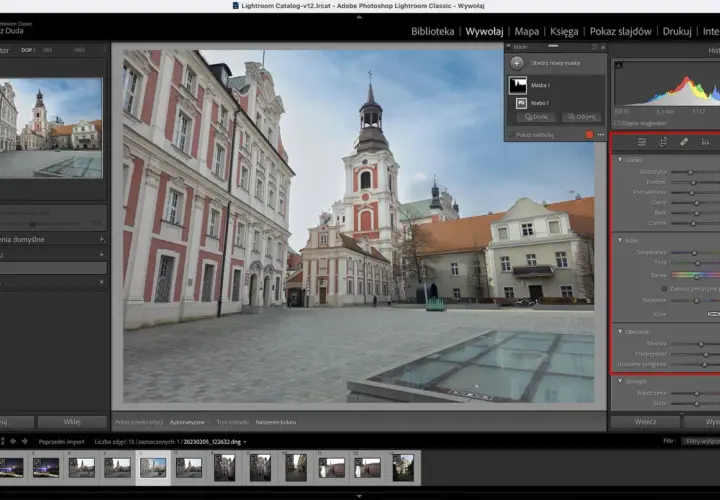This screenshot has width=720, height=500.
Task: Collapse the bottom filmstrip panel arrow
Action: click(359, 496)
